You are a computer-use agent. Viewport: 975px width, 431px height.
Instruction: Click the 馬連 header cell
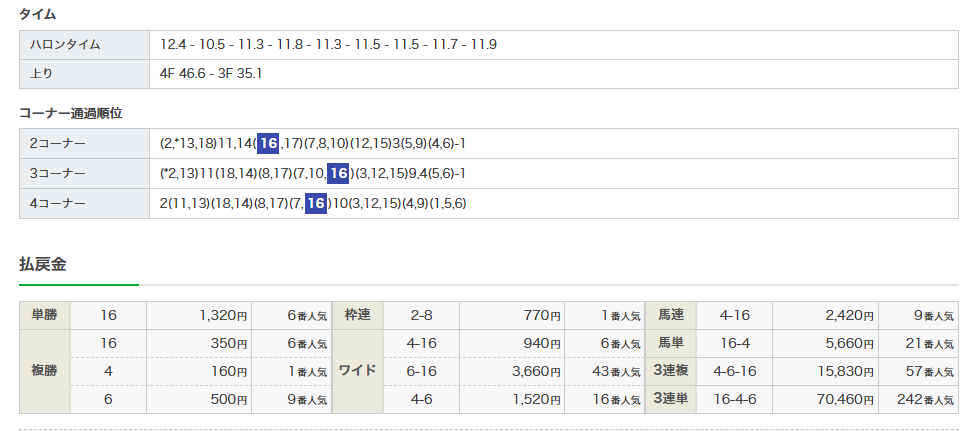[671, 316]
